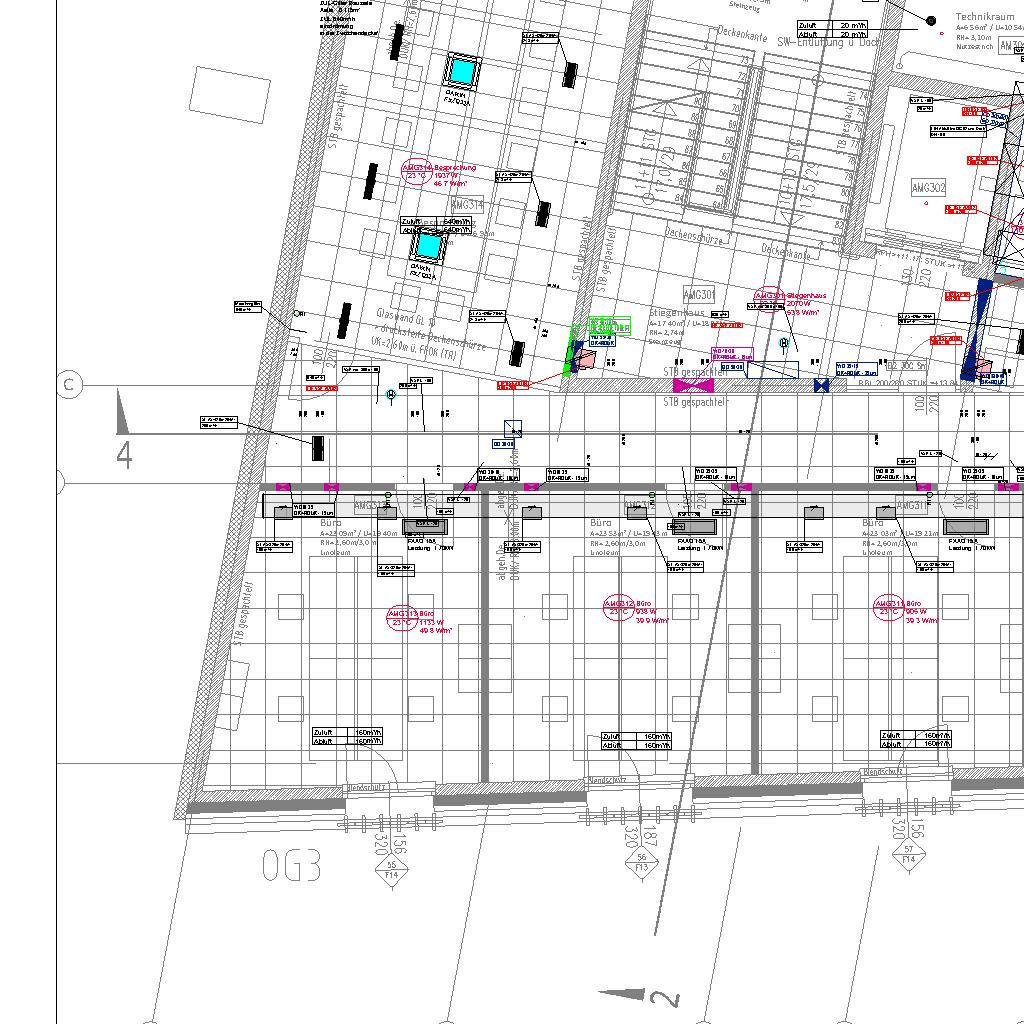Screen dimensions: 1024x1024
Task: Select the grid axis bubble labeled C
Action: [69, 384]
